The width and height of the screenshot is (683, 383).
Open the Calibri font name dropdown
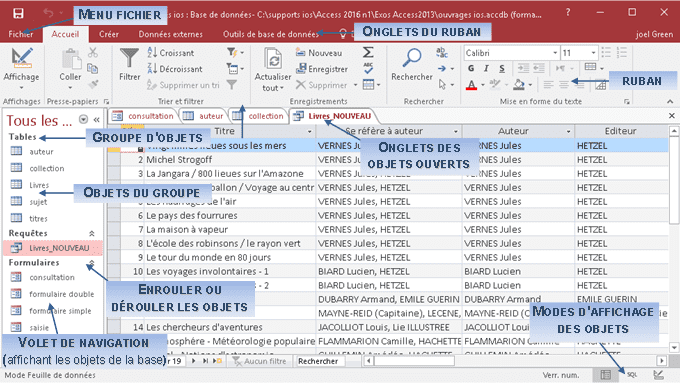tap(555, 53)
